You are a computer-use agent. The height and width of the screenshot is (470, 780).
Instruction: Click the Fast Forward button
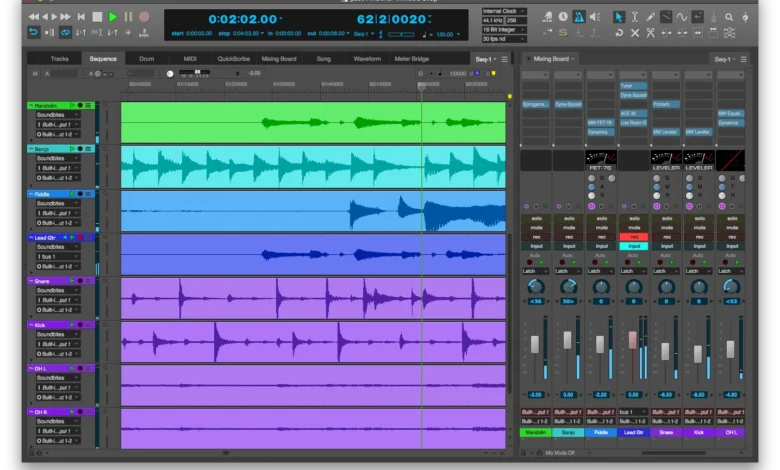point(65,17)
